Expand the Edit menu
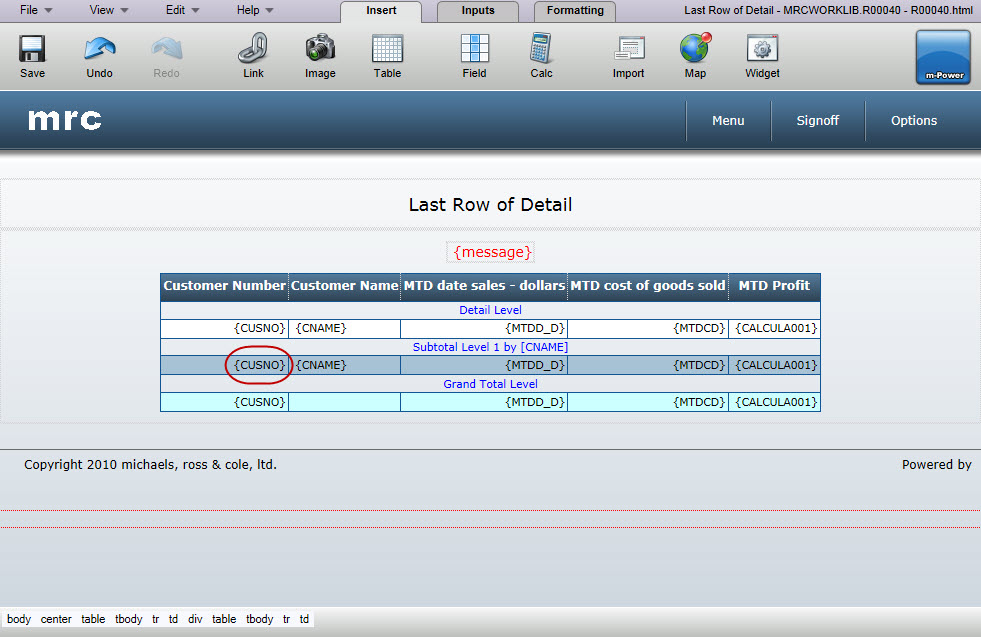The image size is (981, 637). coord(183,10)
